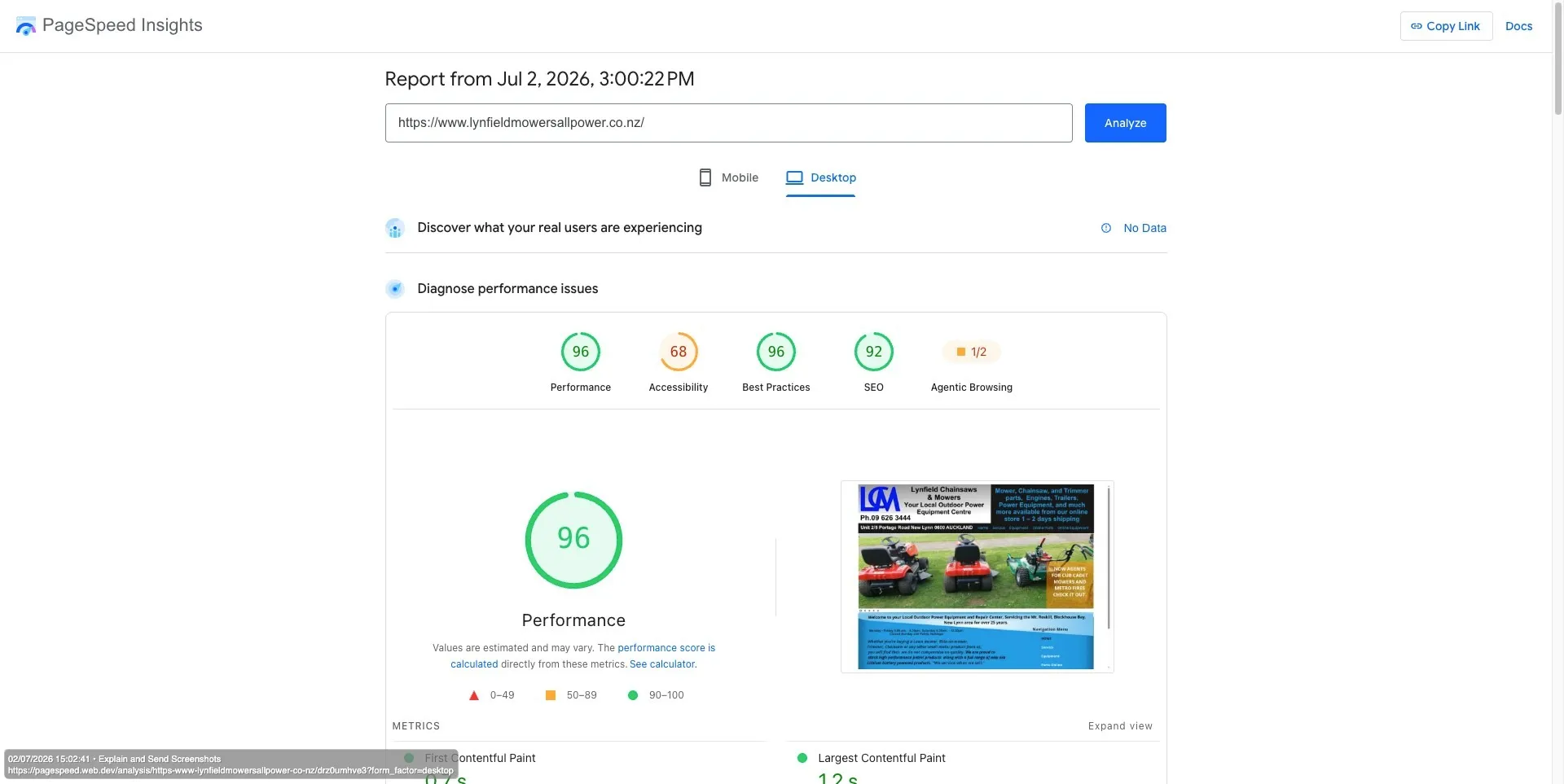The width and height of the screenshot is (1564, 784).
Task: Click the report date heading text
Action: pos(539,79)
